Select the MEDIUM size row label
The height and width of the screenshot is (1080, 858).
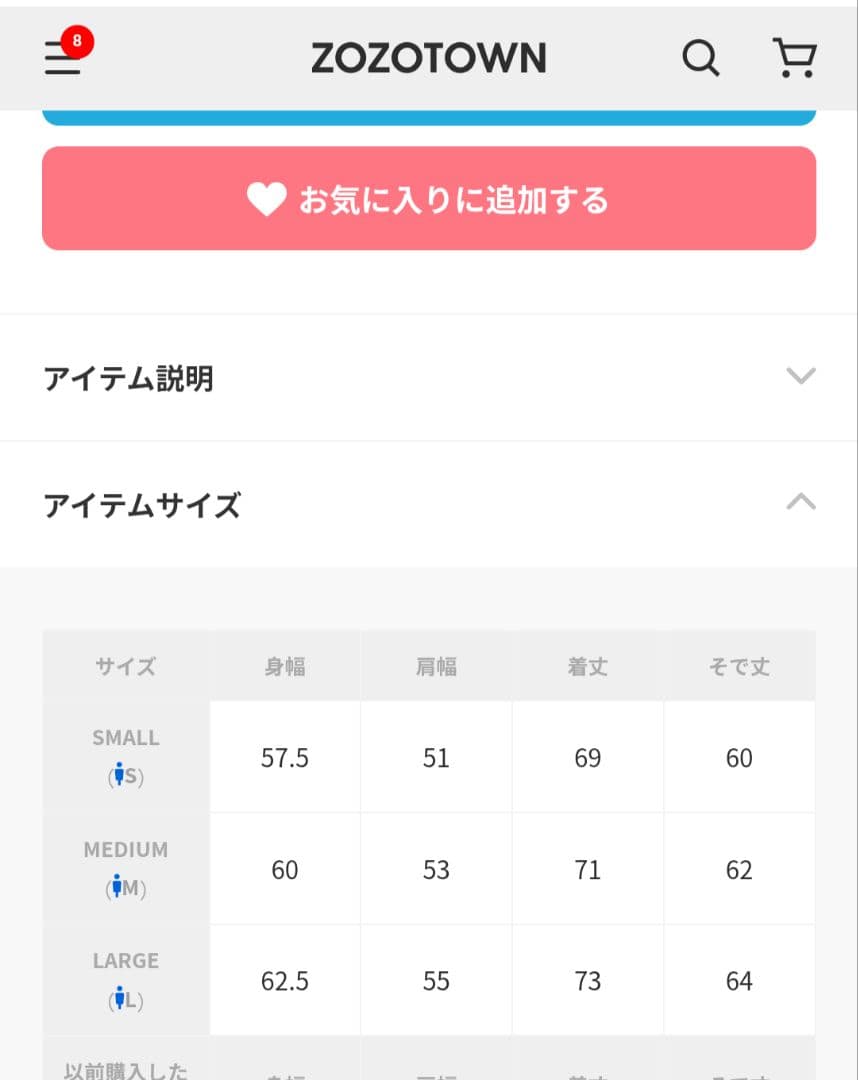pos(126,850)
